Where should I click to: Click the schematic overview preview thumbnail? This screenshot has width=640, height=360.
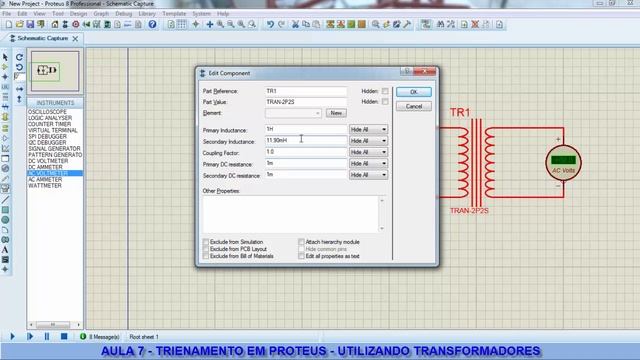point(55,71)
